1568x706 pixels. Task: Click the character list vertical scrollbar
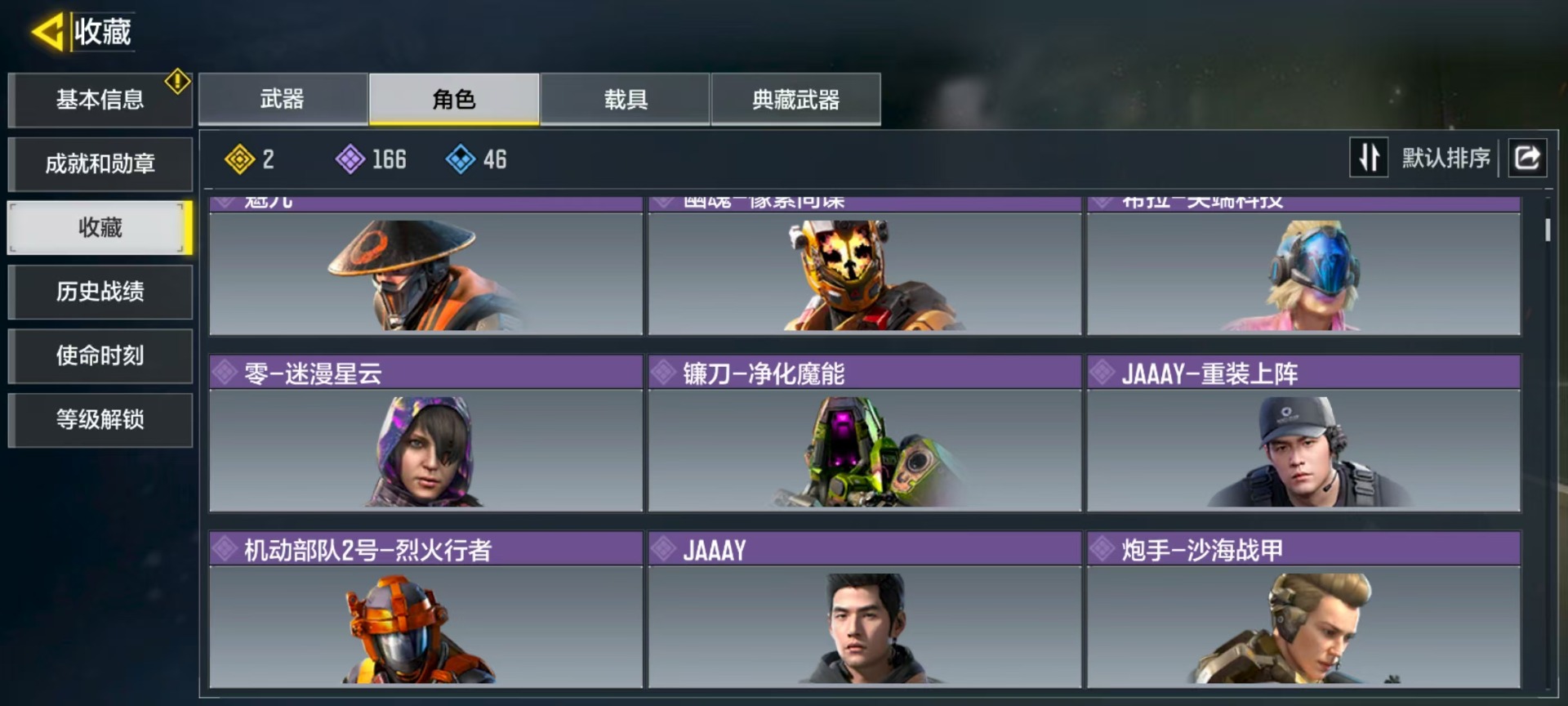point(1548,230)
